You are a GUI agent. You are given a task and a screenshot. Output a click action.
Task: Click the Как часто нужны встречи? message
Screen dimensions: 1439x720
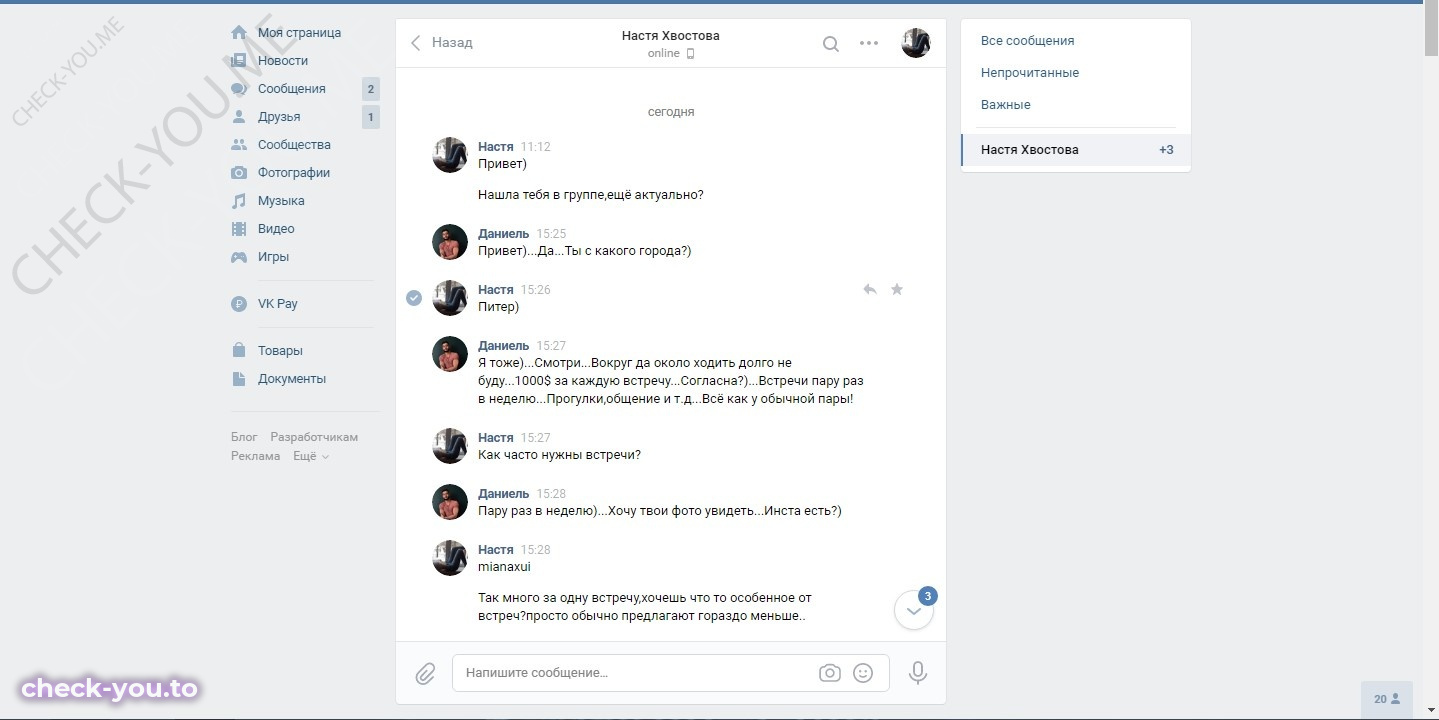pos(559,455)
